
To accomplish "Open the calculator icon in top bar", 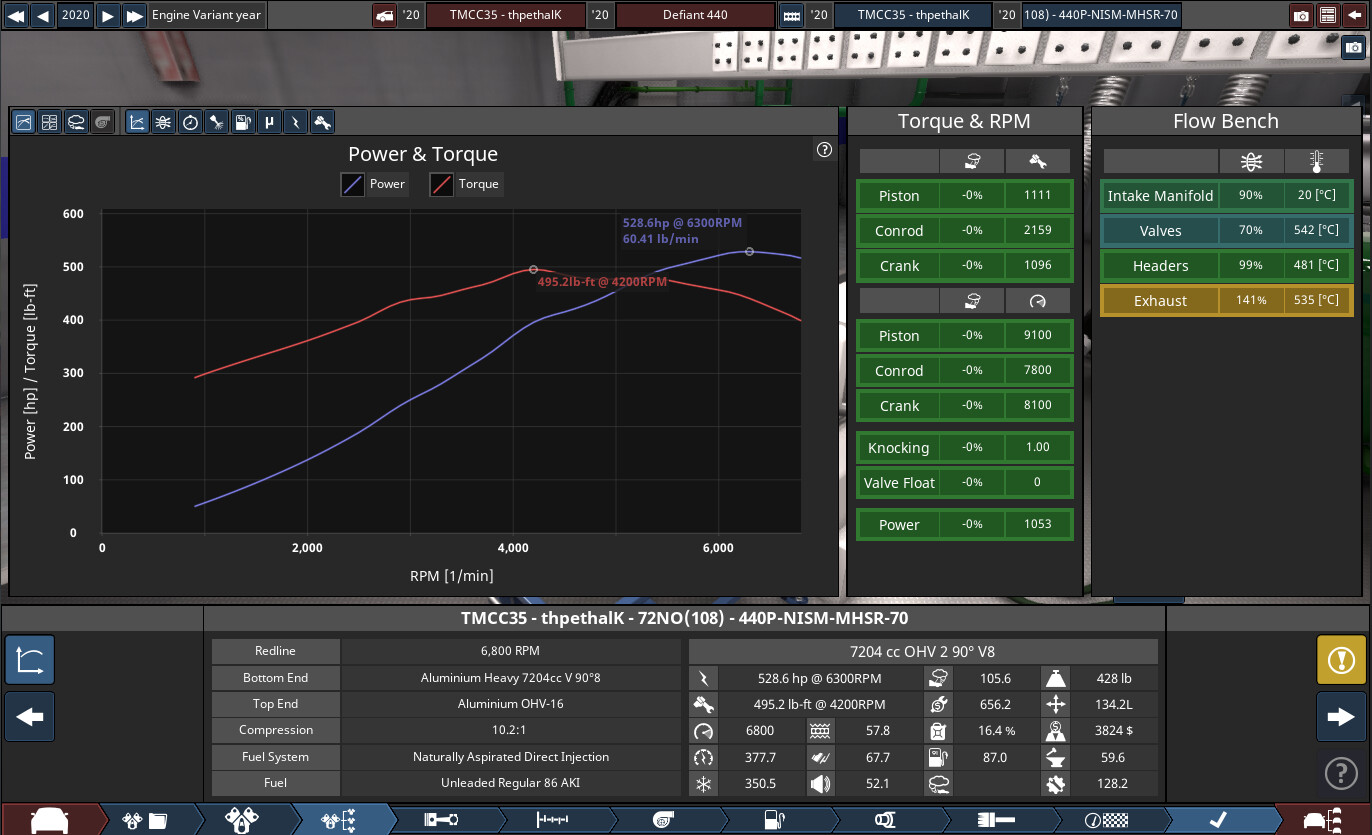I will pyautogui.click(x=1328, y=15).
